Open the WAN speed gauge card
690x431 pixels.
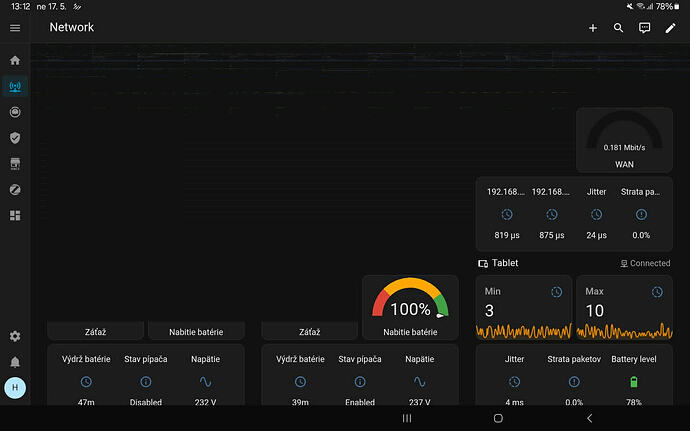coord(624,140)
